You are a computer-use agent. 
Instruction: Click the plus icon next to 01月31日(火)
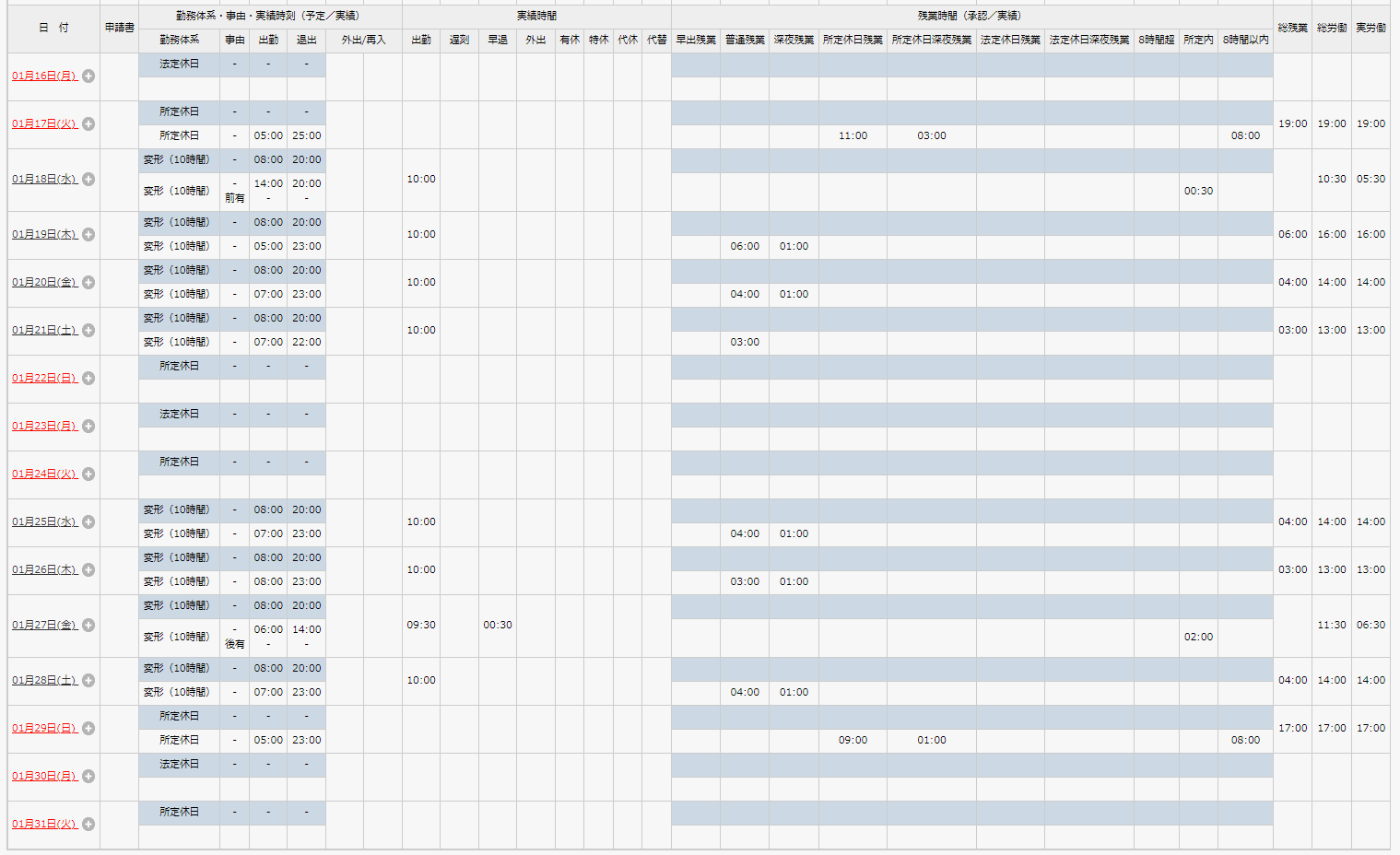coord(88,825)
